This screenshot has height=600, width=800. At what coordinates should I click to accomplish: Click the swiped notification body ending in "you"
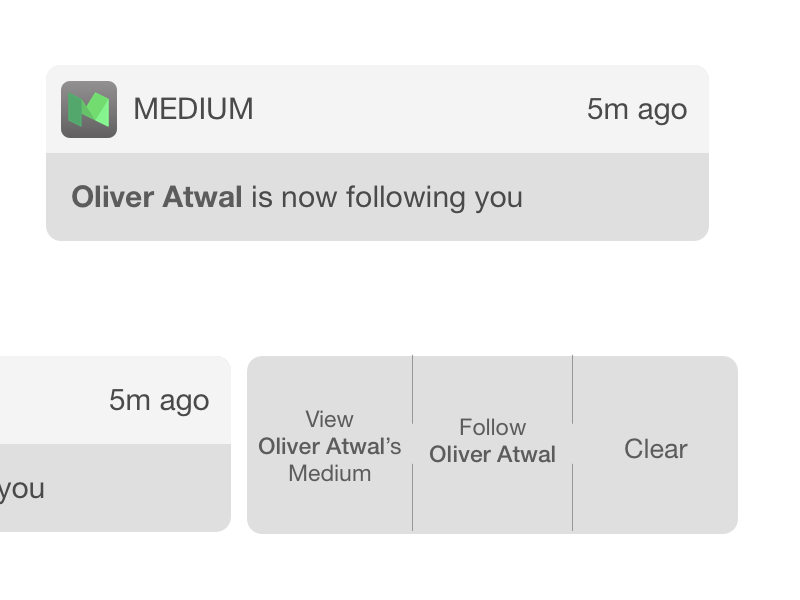(x=22, y=489)
